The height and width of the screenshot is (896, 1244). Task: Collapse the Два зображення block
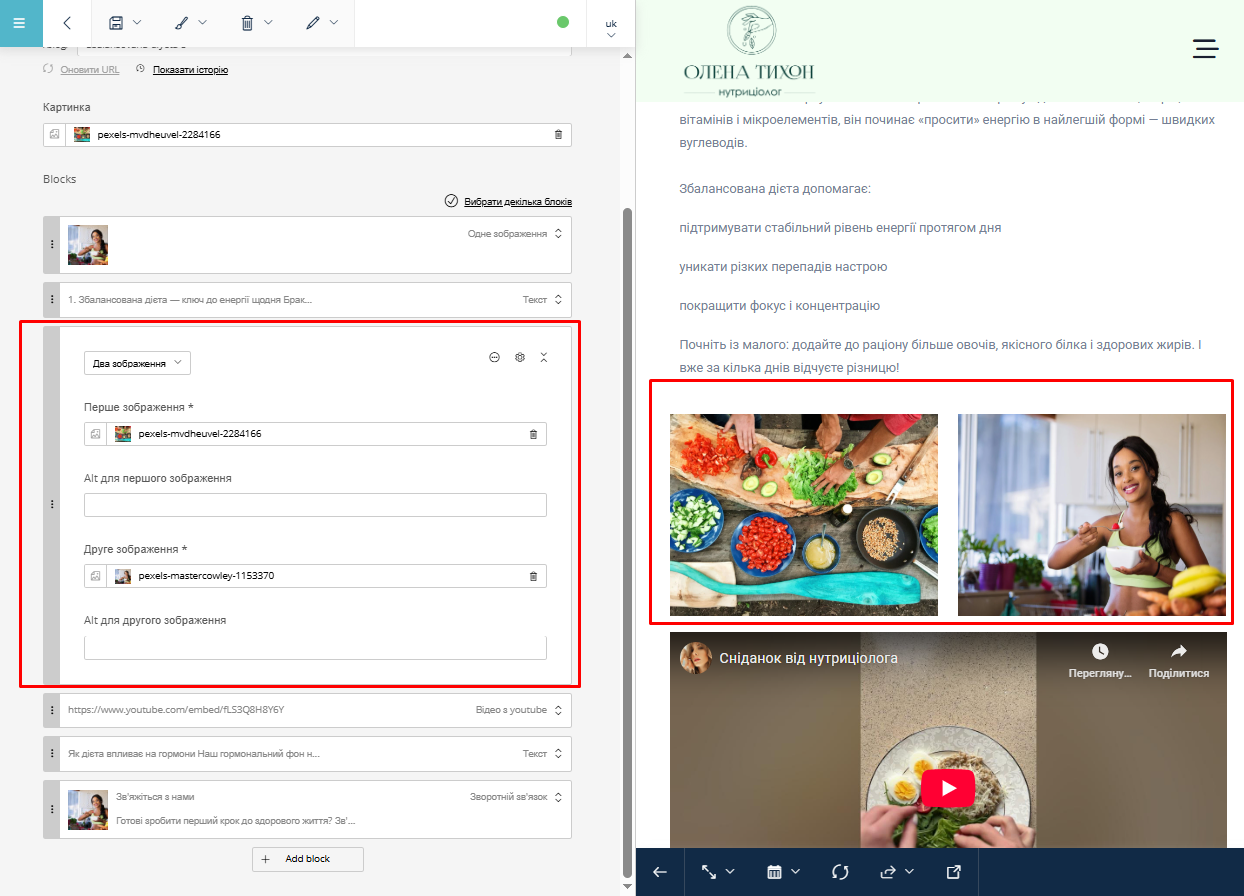[x=544, y=358]
